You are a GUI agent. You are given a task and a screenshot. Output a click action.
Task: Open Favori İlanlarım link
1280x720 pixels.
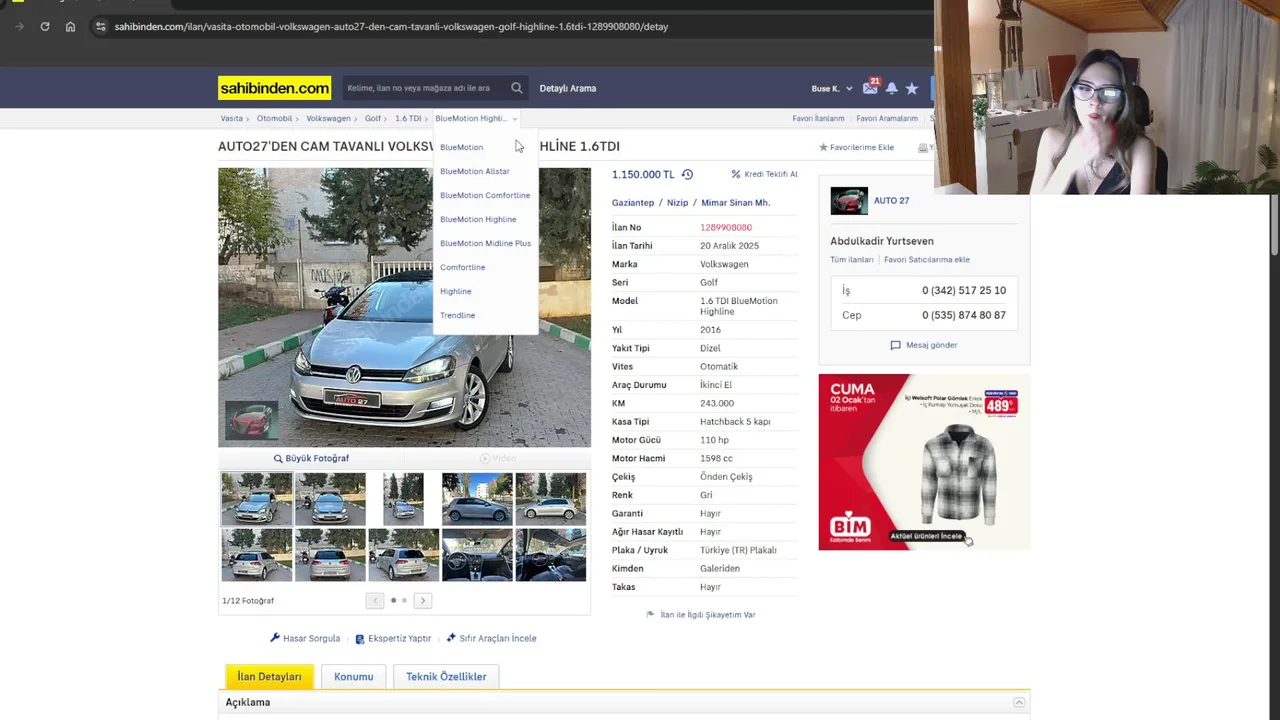(x=818, y=118)
